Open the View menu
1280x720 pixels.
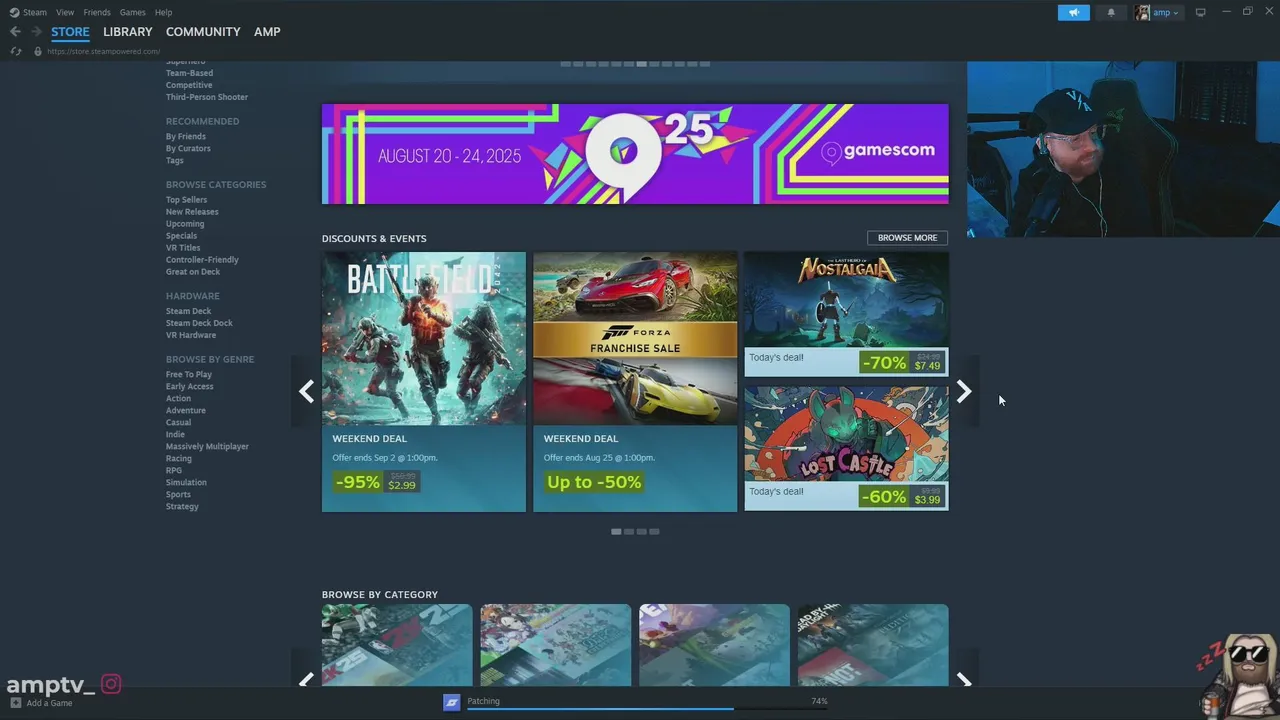[x=65, y=12]
